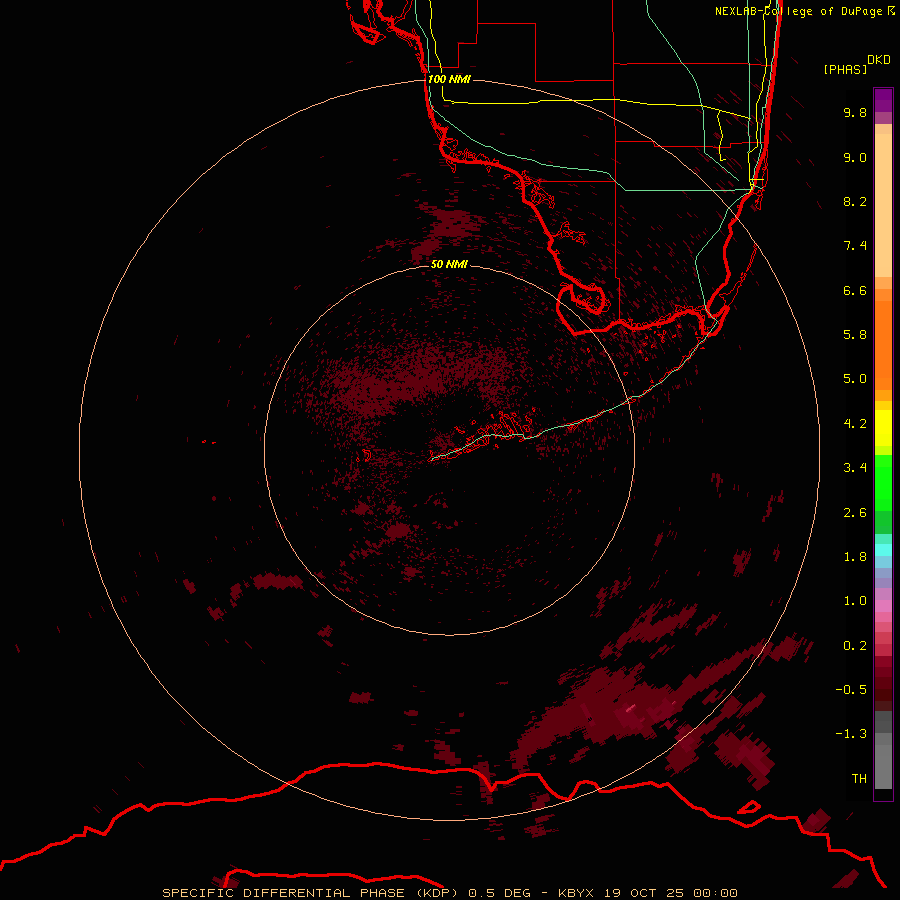
Task: Select the 0.2 scale value
Action: click(855, 646)
